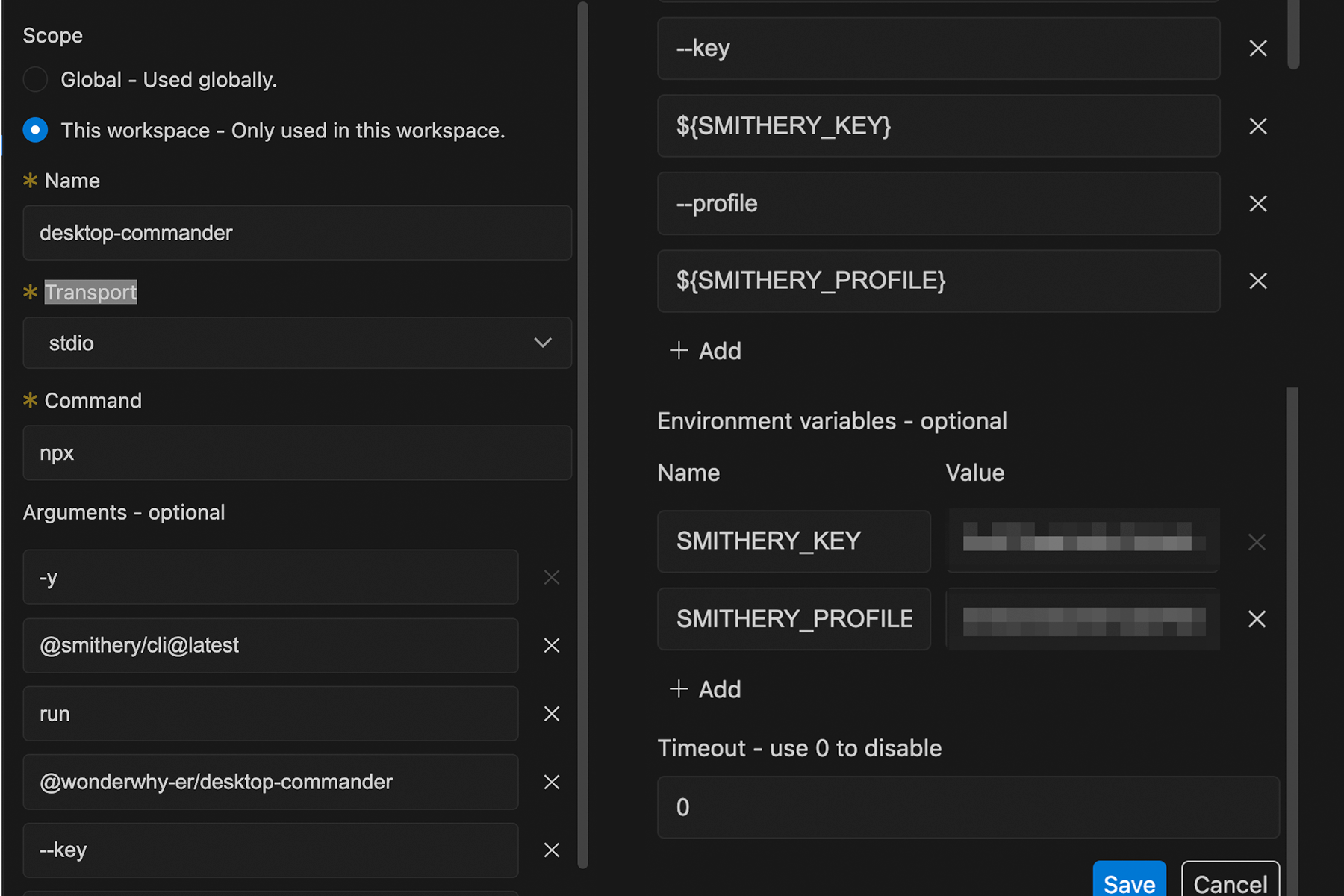Click the Timeout - use 0 to disable label
The image size is (1344, 896).
(x=800, y=748)
